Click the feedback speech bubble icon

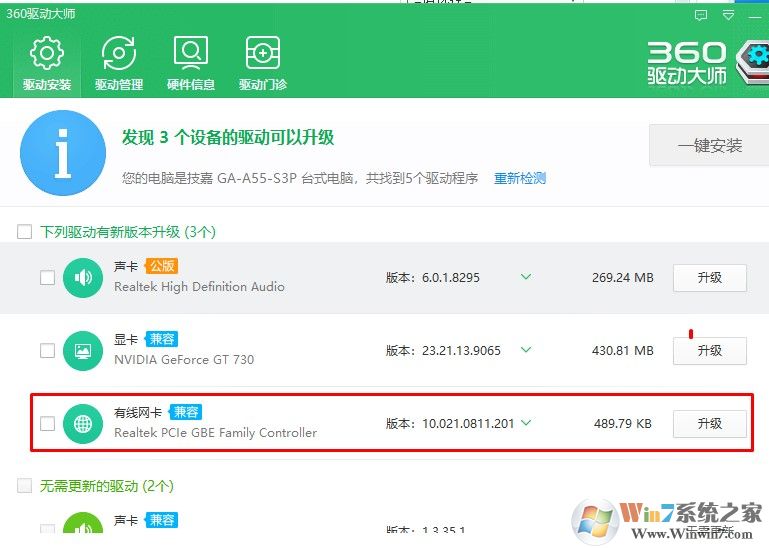pyautogui.click(x=701, y=16)
